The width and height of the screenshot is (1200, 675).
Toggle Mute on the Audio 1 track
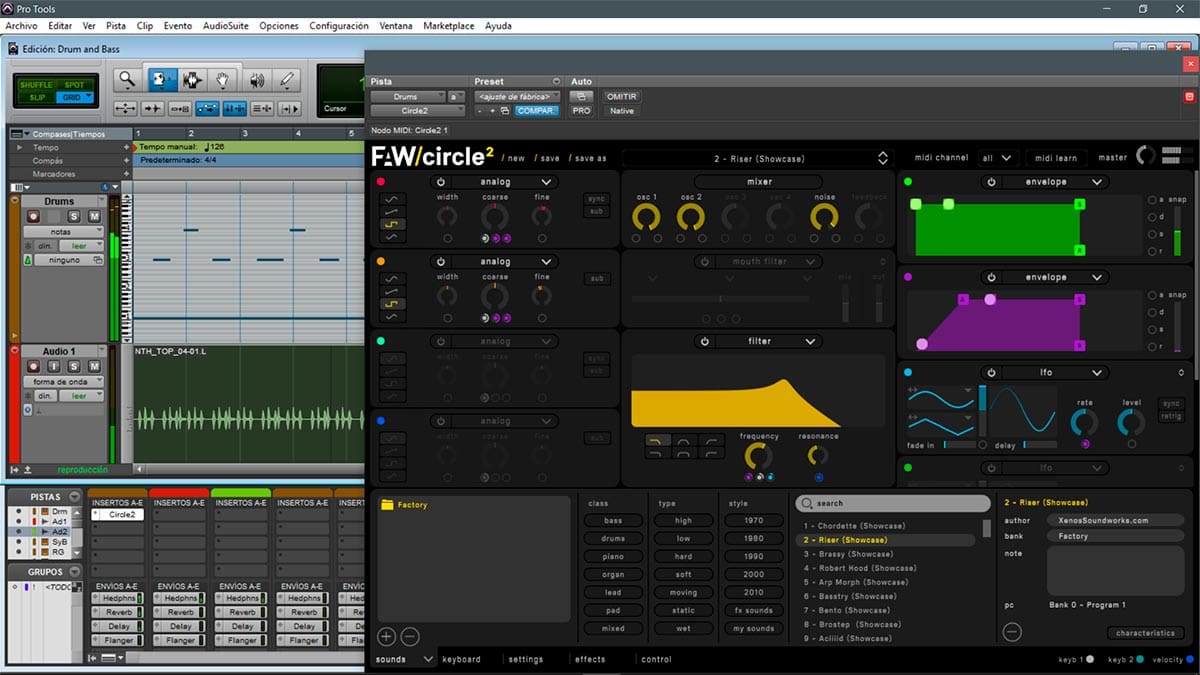pyautogui.click(x=94, y=366)
